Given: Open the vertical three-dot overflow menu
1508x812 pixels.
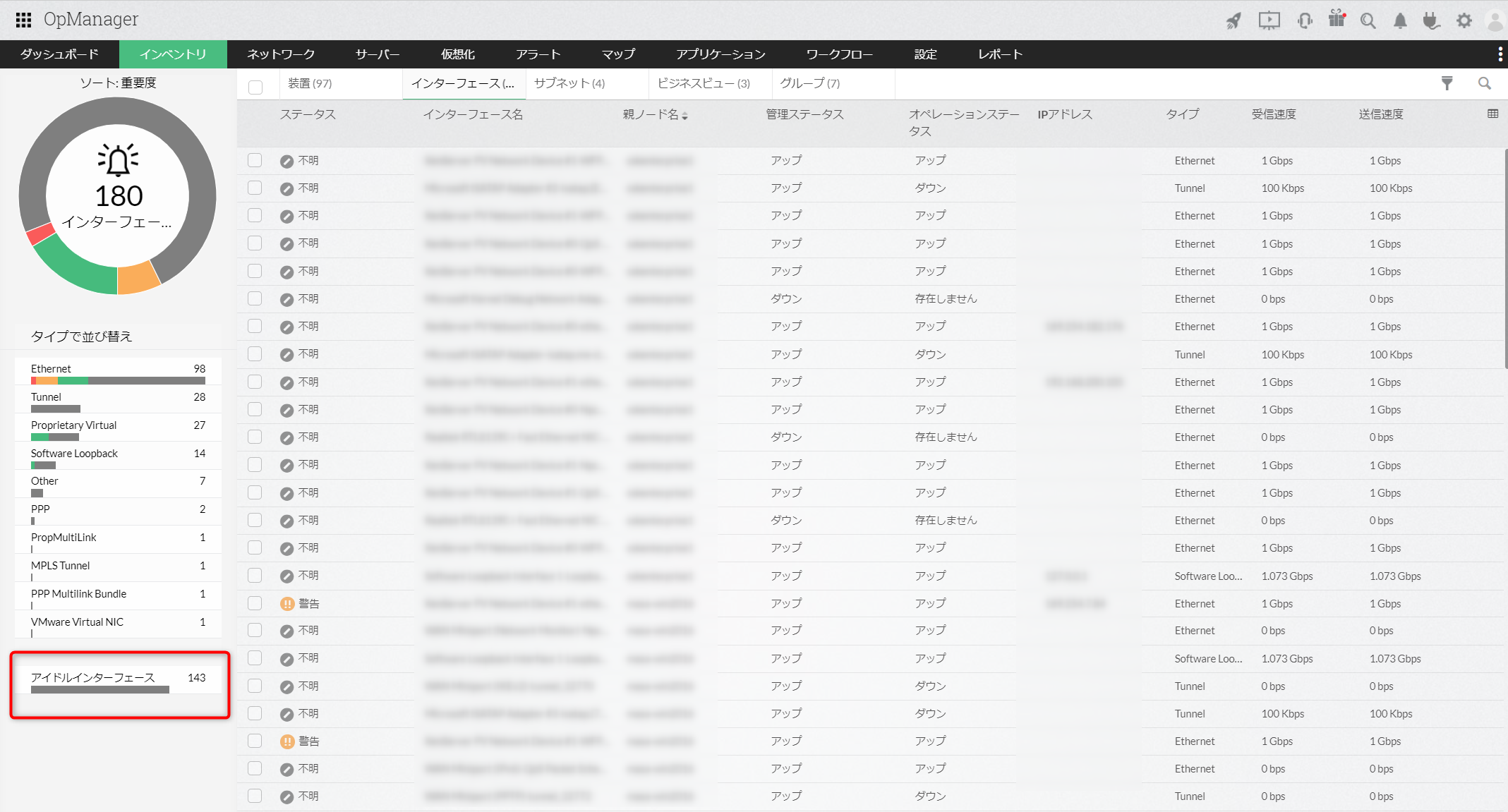Looking at the screenshot, I should coord(1500,54).
